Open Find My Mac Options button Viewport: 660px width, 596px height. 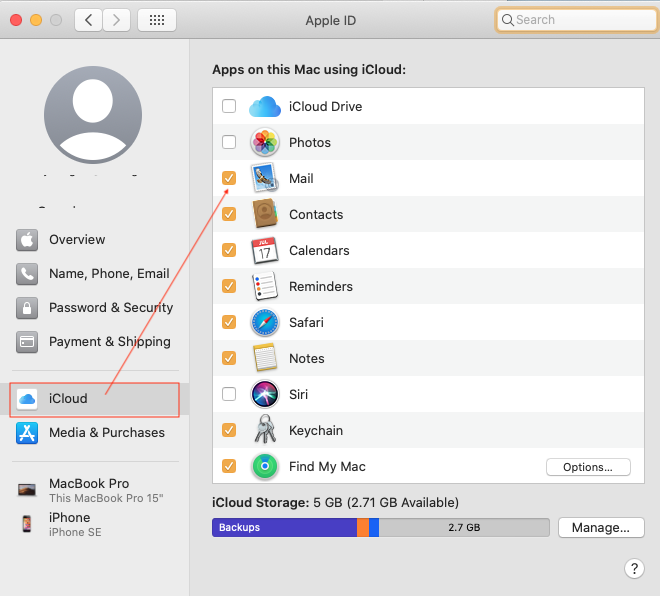(588, 467)
